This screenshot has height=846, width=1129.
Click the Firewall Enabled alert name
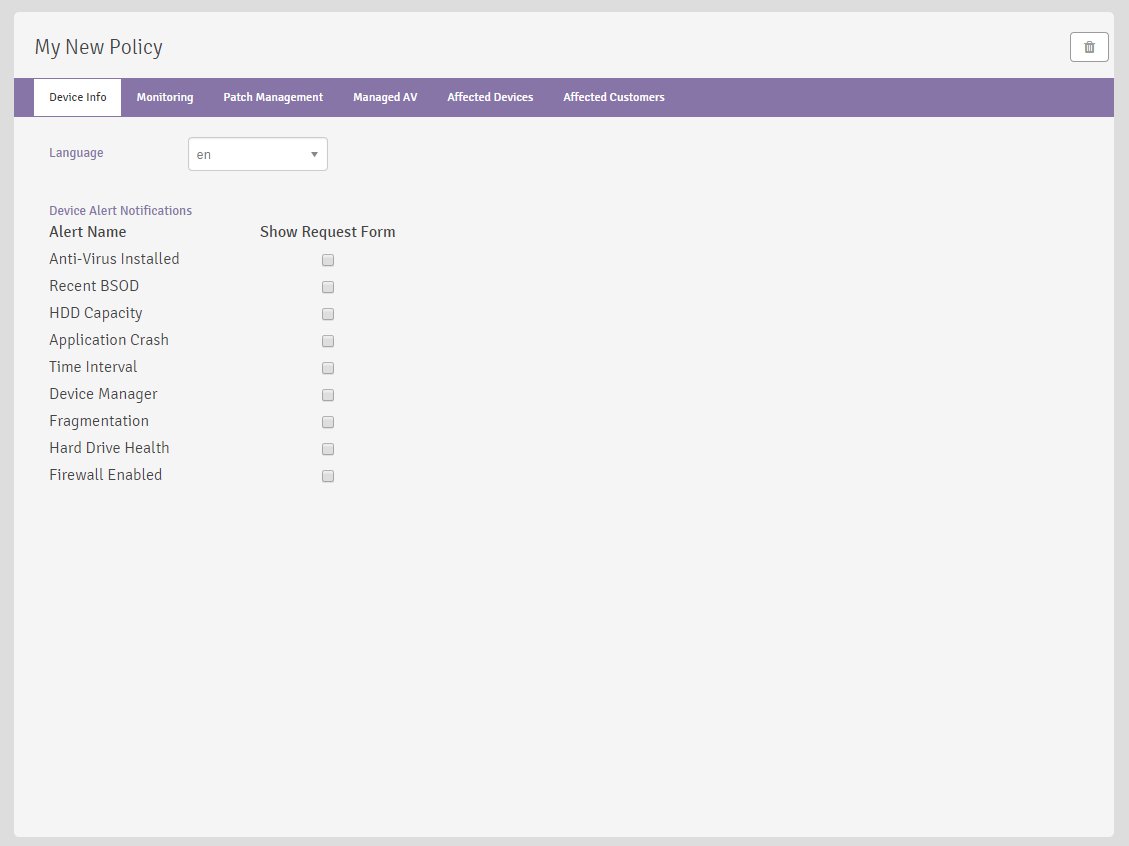[106, 474]
